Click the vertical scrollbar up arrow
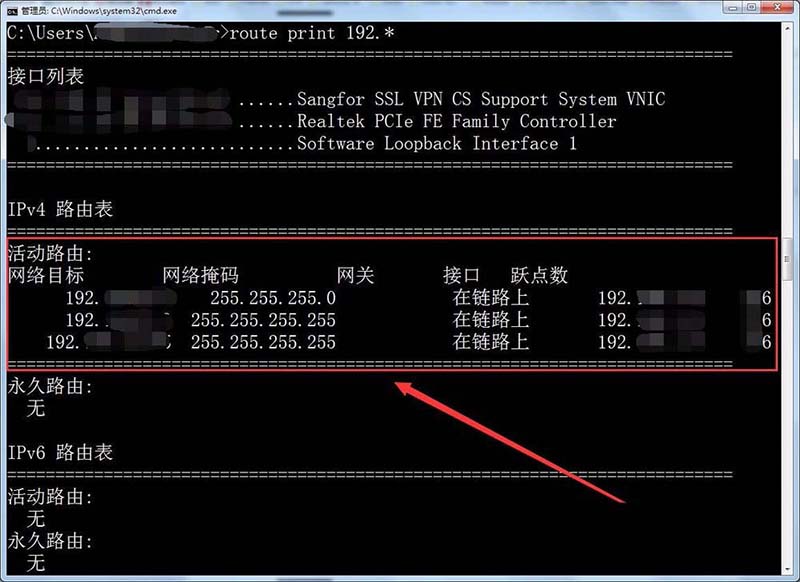 pos(788,27)
